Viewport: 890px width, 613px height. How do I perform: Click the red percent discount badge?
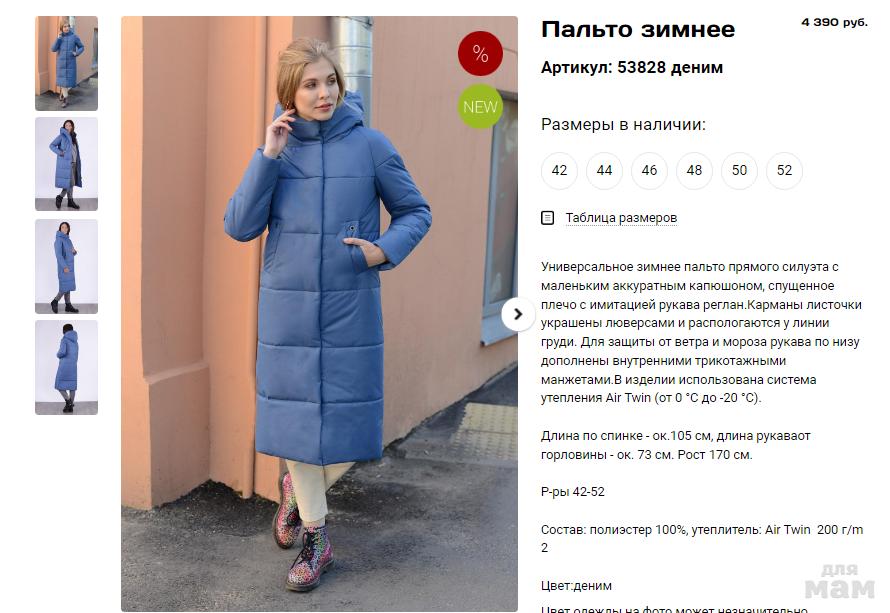[x=480, y=53]
